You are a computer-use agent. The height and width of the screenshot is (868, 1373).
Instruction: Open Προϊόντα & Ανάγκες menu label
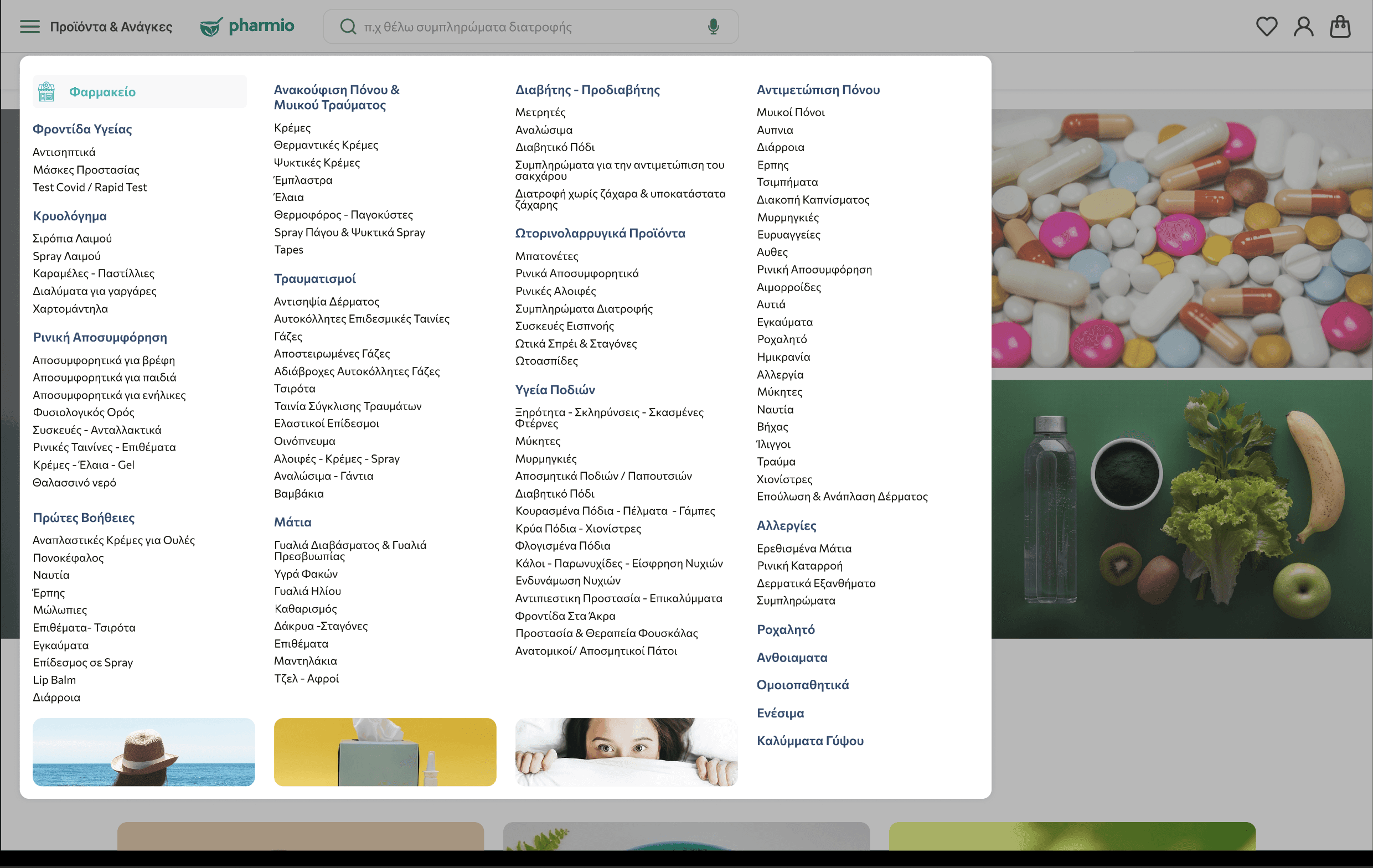coord(111,27)
